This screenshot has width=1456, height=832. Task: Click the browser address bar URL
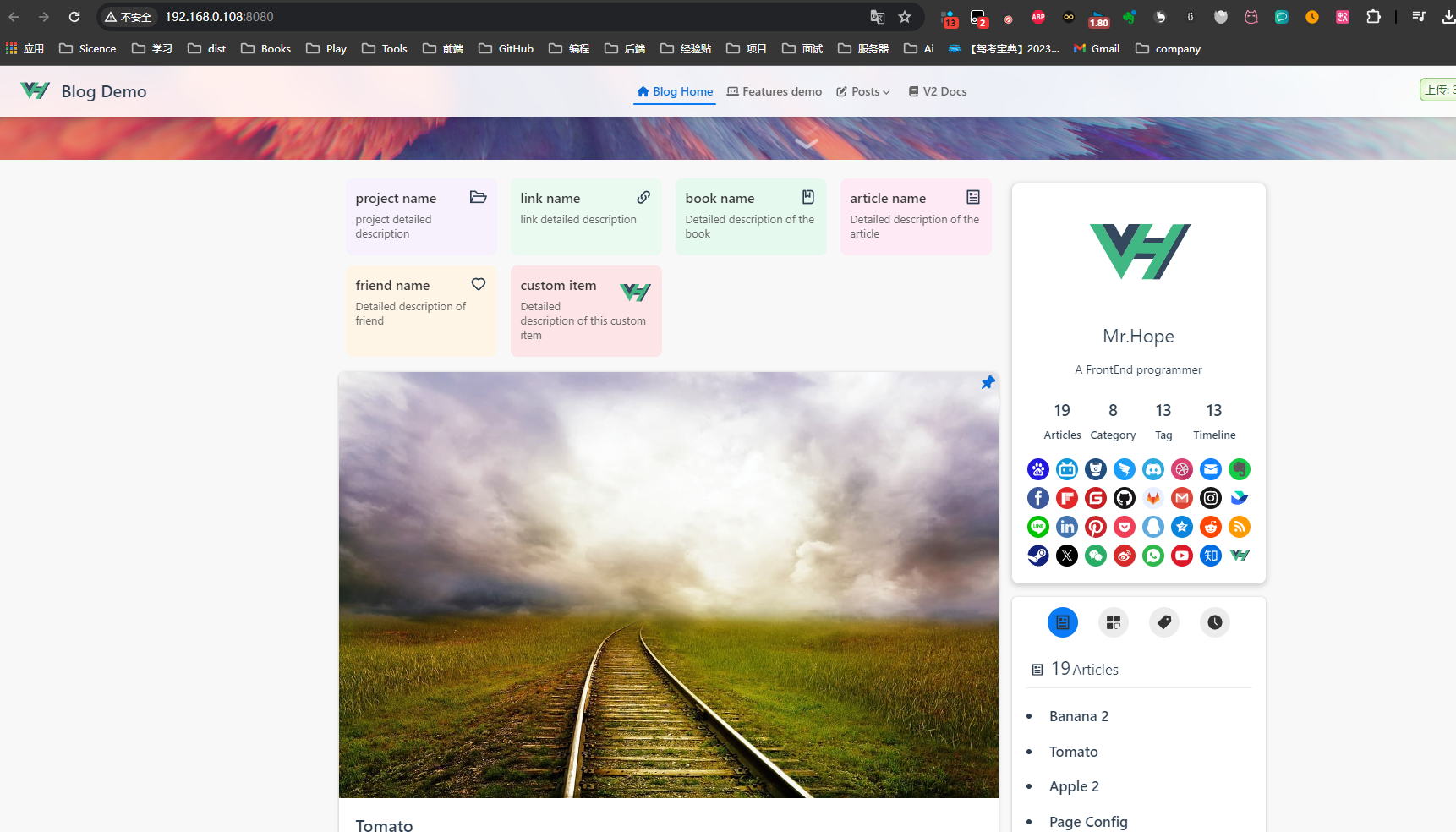coord(219,17)
